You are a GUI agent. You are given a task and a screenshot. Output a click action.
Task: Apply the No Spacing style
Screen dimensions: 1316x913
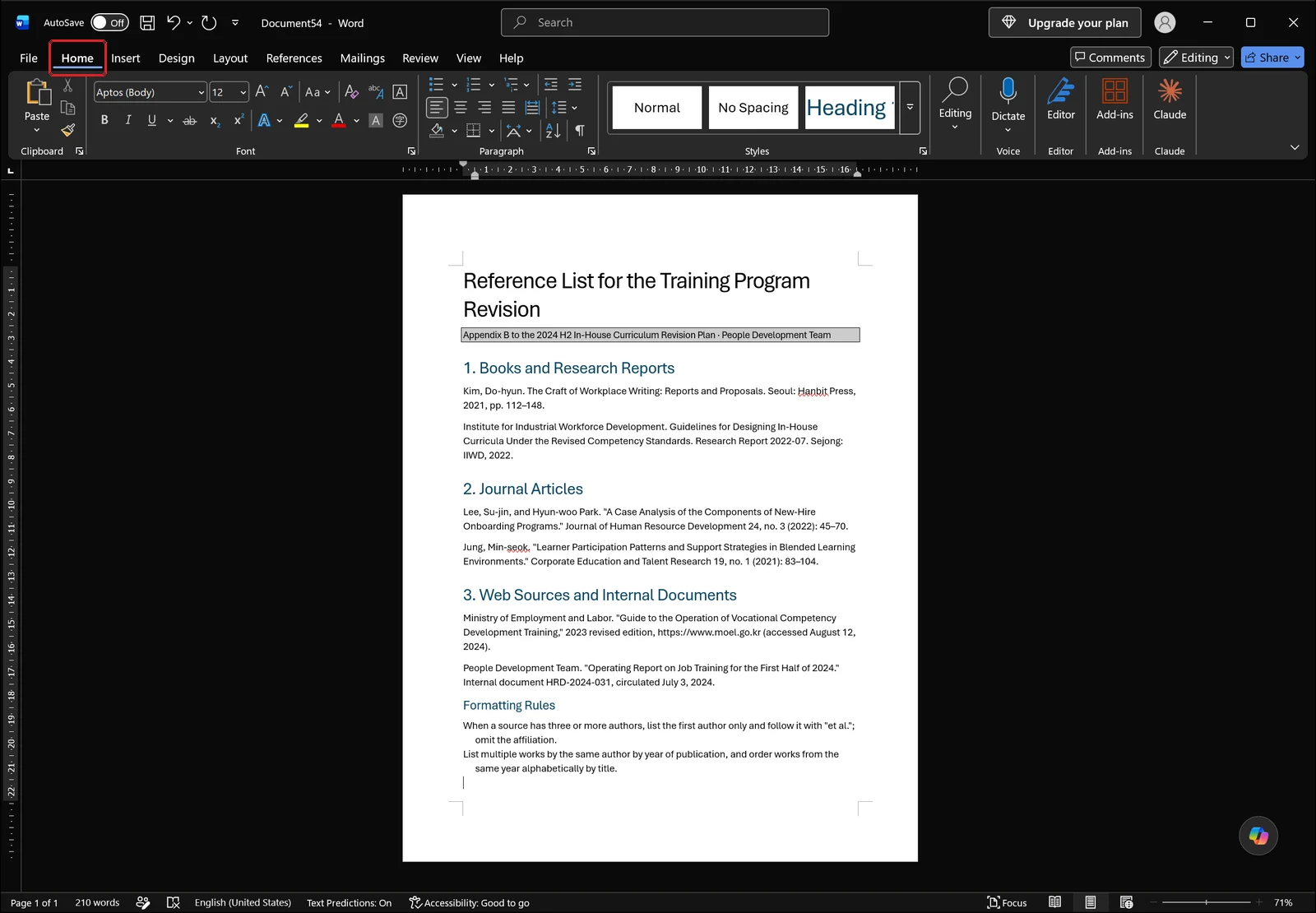tap(753, 108)
